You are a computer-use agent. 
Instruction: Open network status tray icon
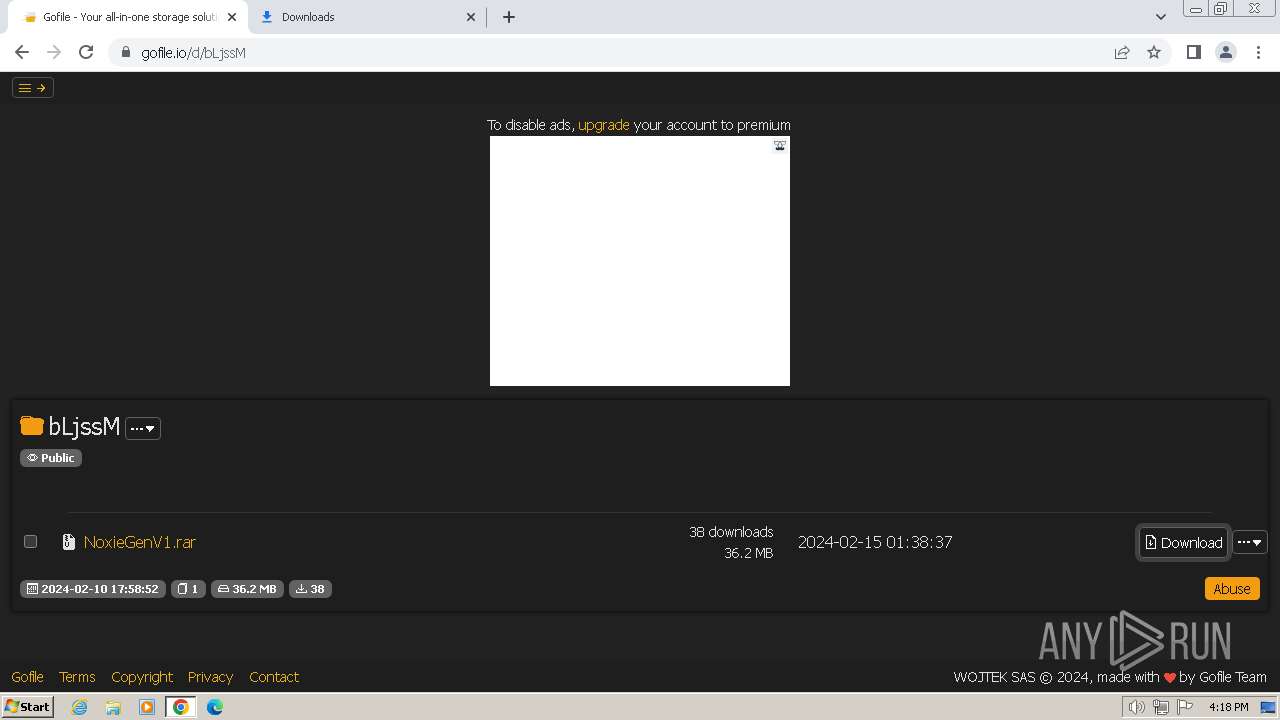[x=1161, y=707]
